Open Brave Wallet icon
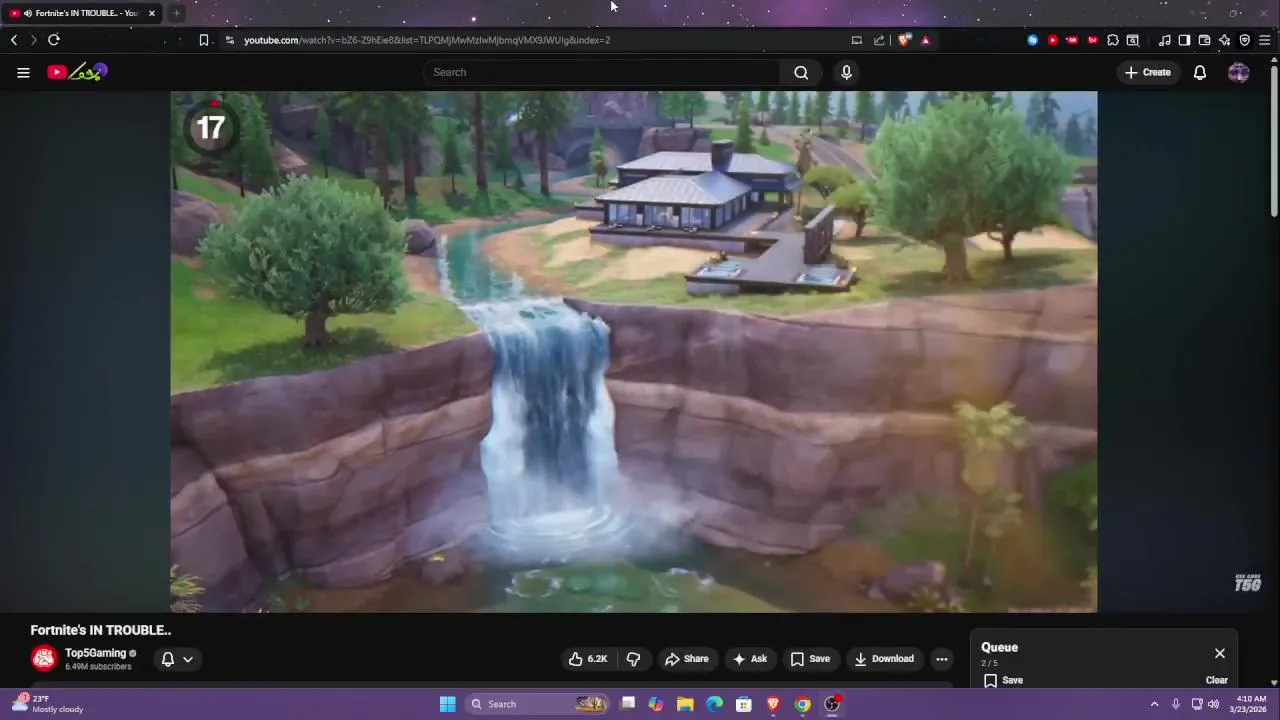The width and height of the screenshot is (1280, 720). [1205, 40]
